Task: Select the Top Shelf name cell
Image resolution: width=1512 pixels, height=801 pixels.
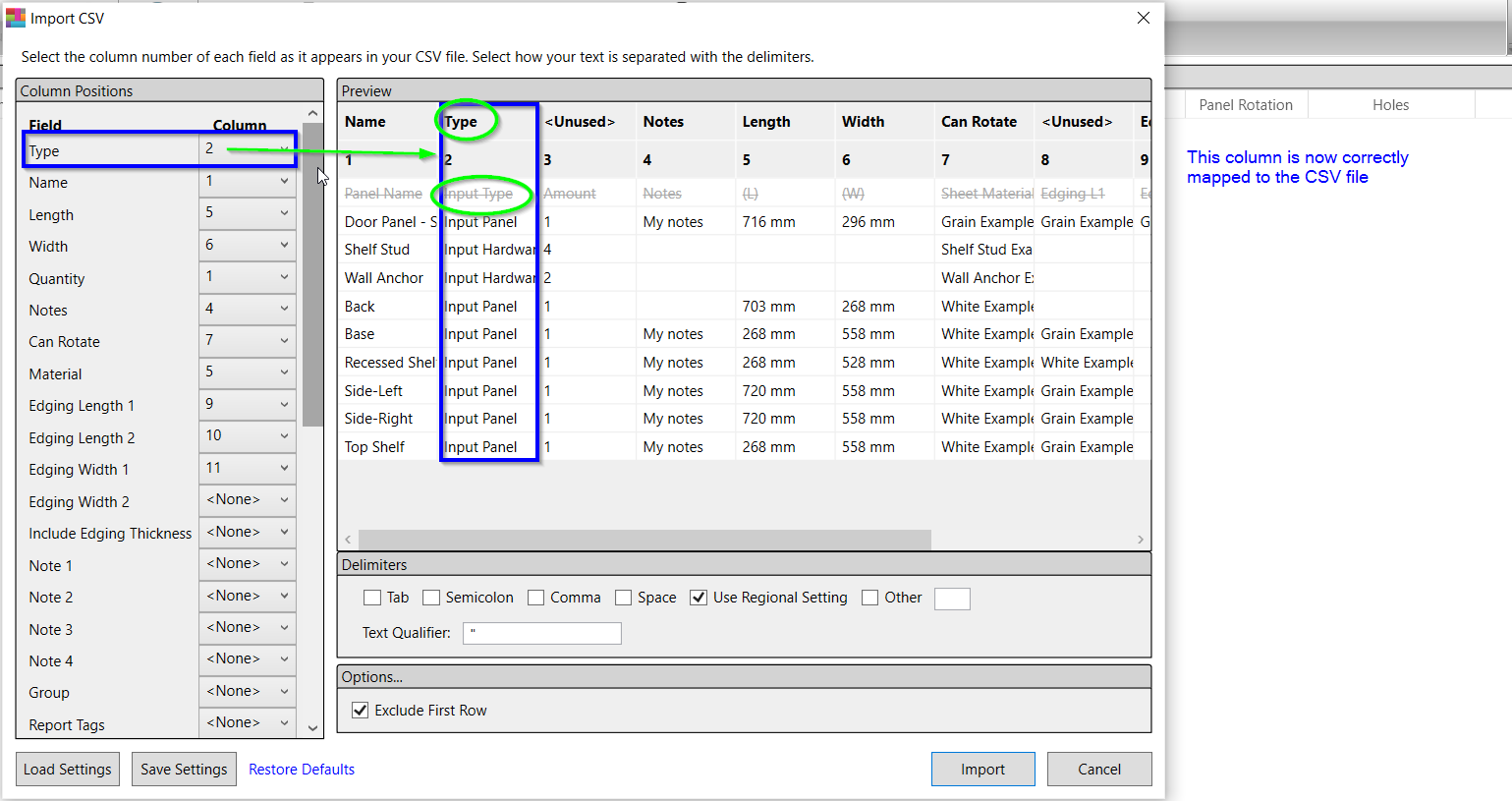Action: 389,447
